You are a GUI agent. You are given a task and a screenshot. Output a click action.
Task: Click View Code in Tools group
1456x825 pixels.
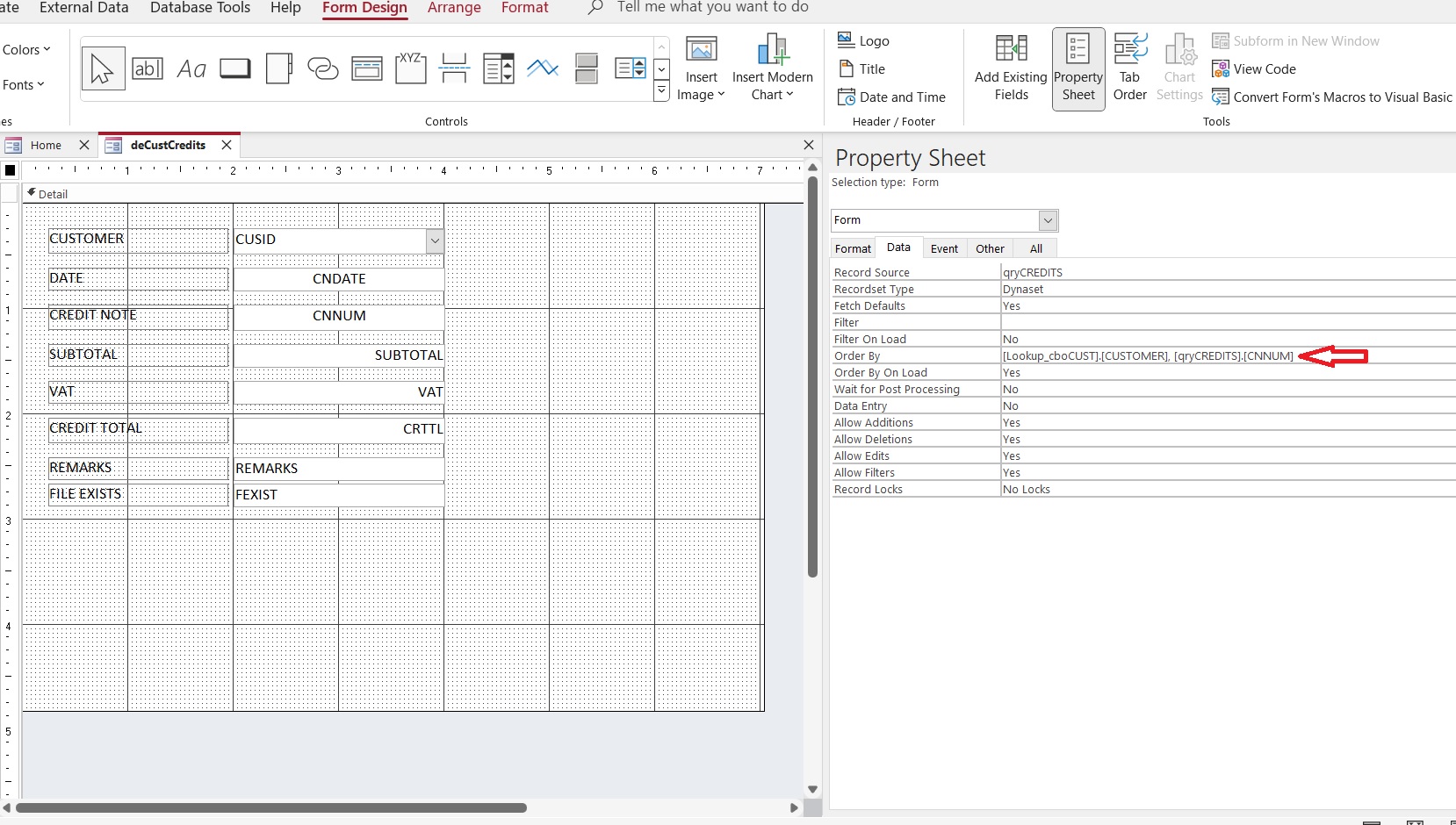click(x=1254, y=69)
